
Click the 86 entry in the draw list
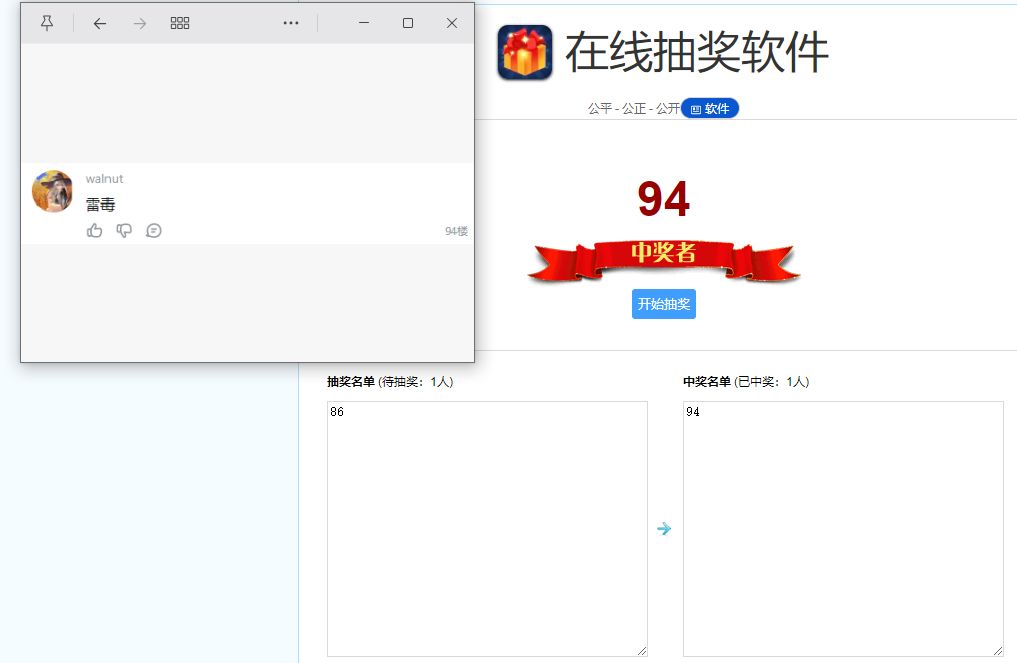[x=337, y=411]
